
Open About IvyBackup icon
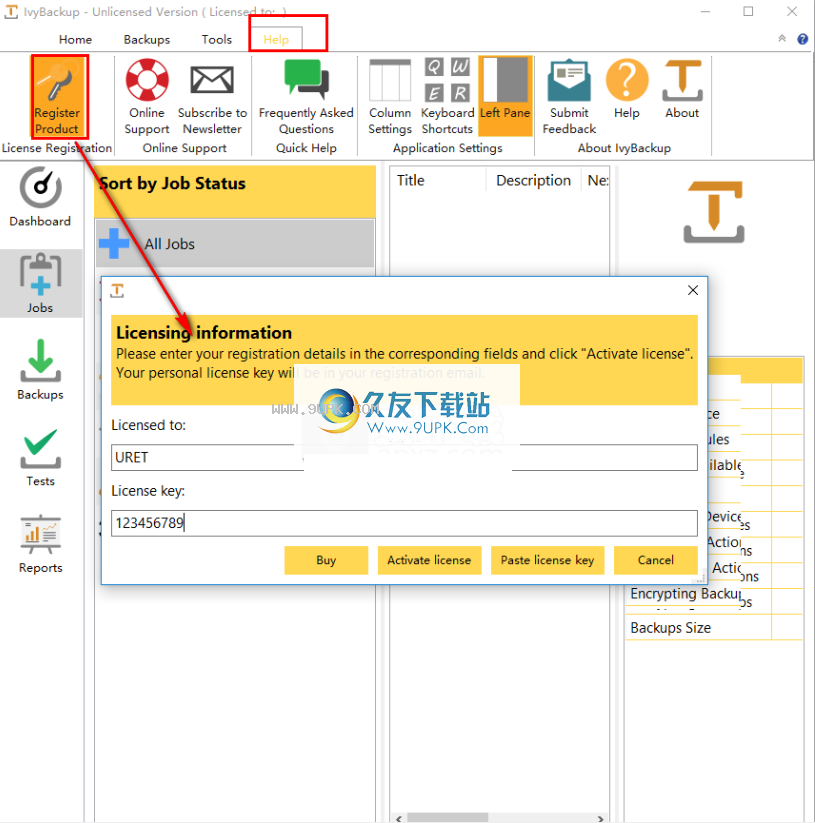(682, 80)
